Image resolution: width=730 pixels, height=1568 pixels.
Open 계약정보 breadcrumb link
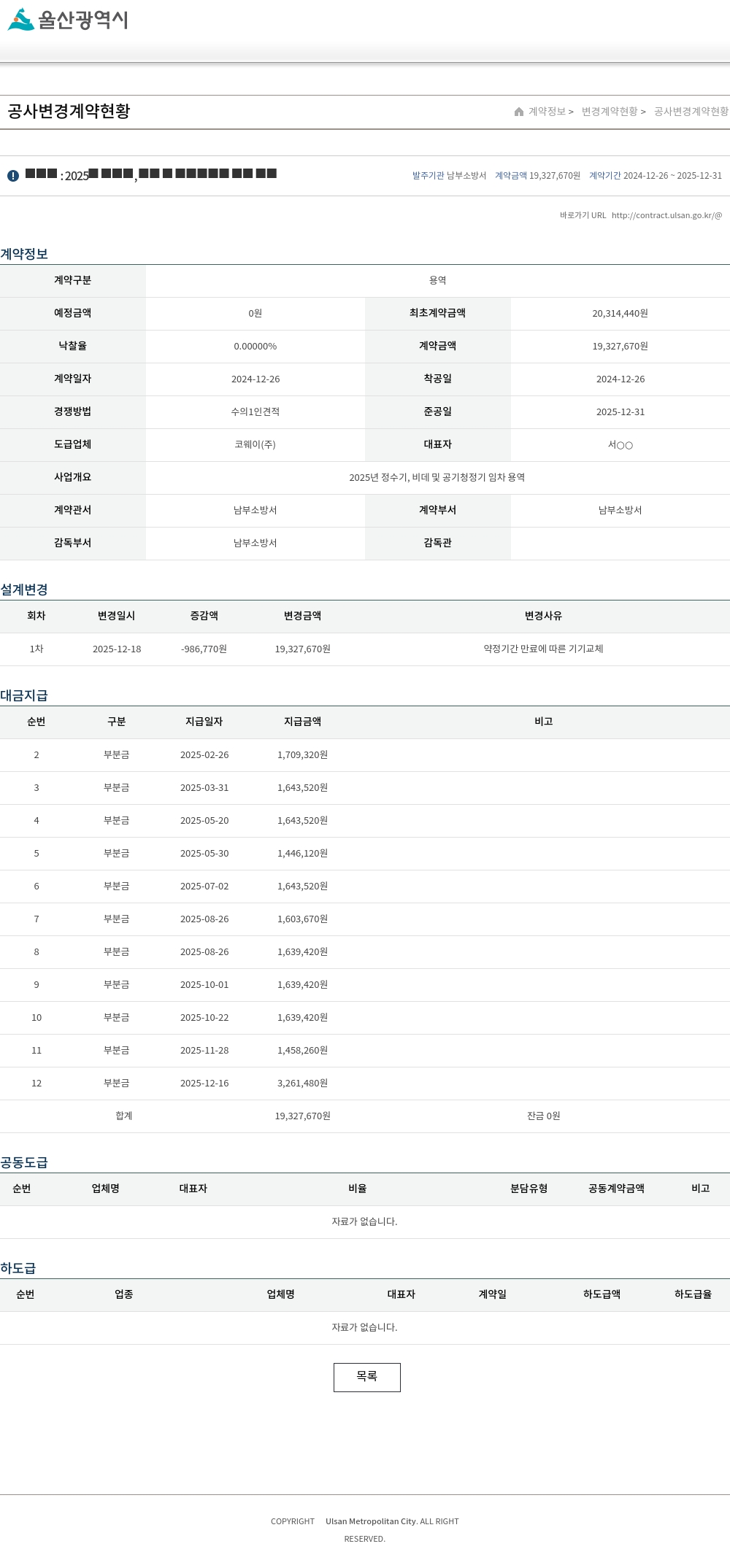pos(547,112)
